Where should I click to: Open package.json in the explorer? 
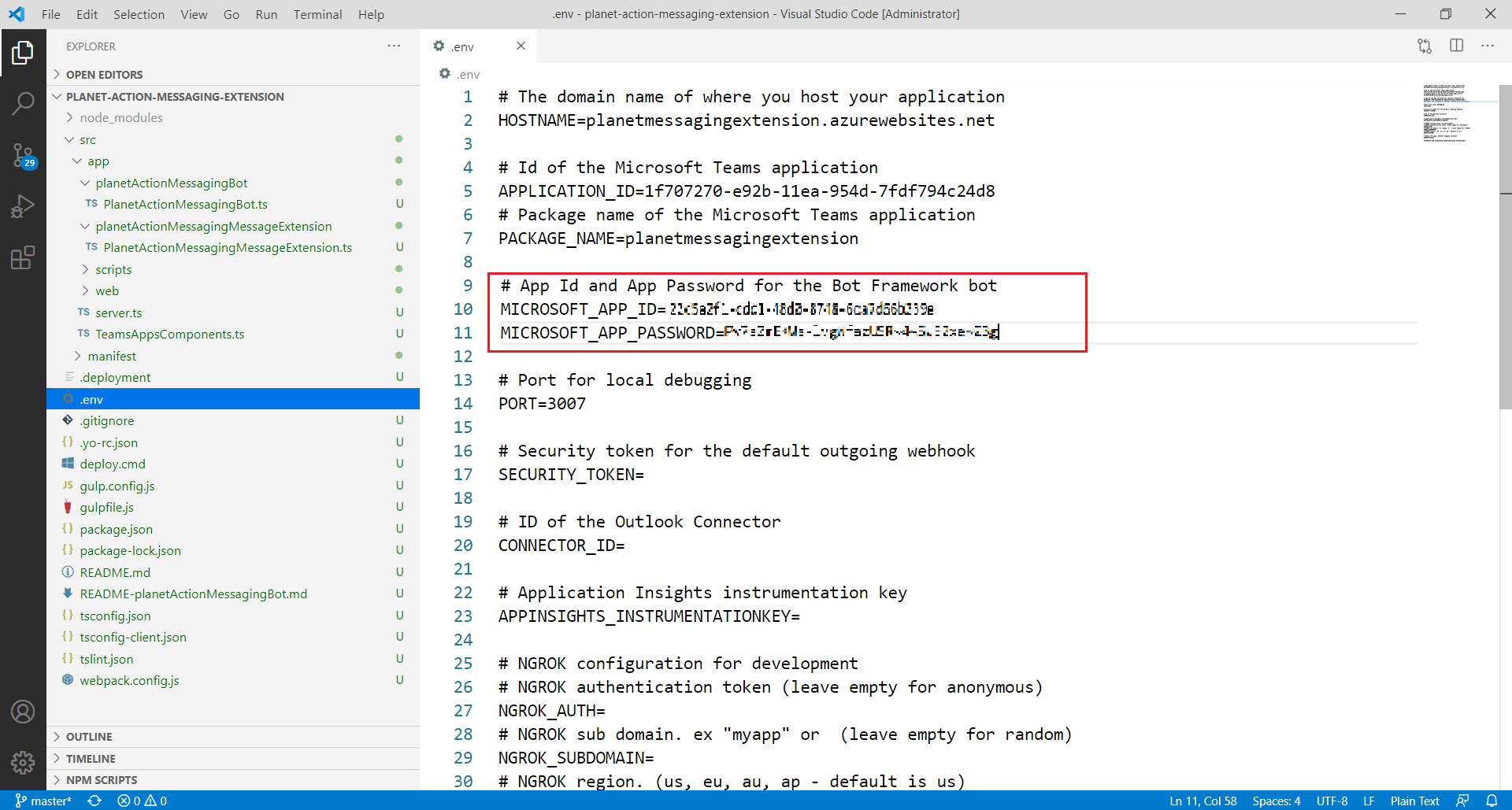pyautogui.click(x=116, y=529)
